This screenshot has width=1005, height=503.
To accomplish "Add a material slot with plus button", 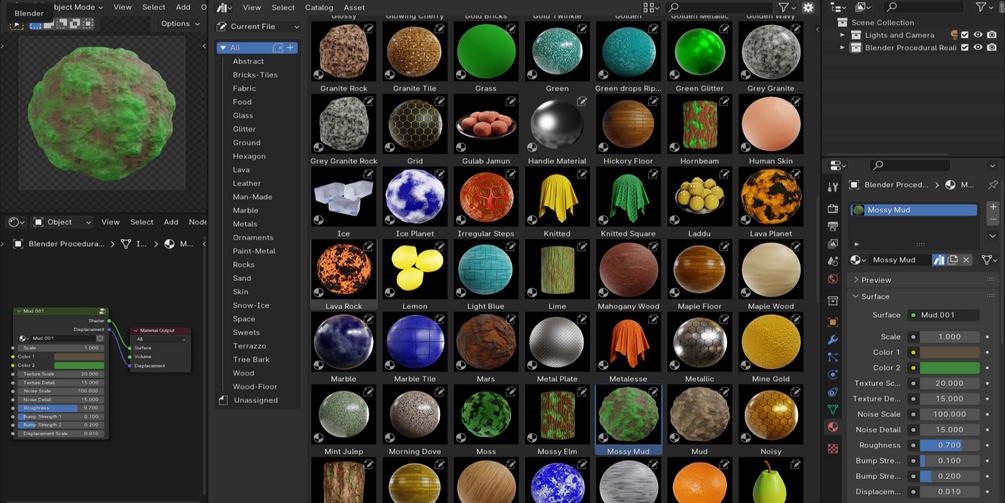I will (993, 207).
